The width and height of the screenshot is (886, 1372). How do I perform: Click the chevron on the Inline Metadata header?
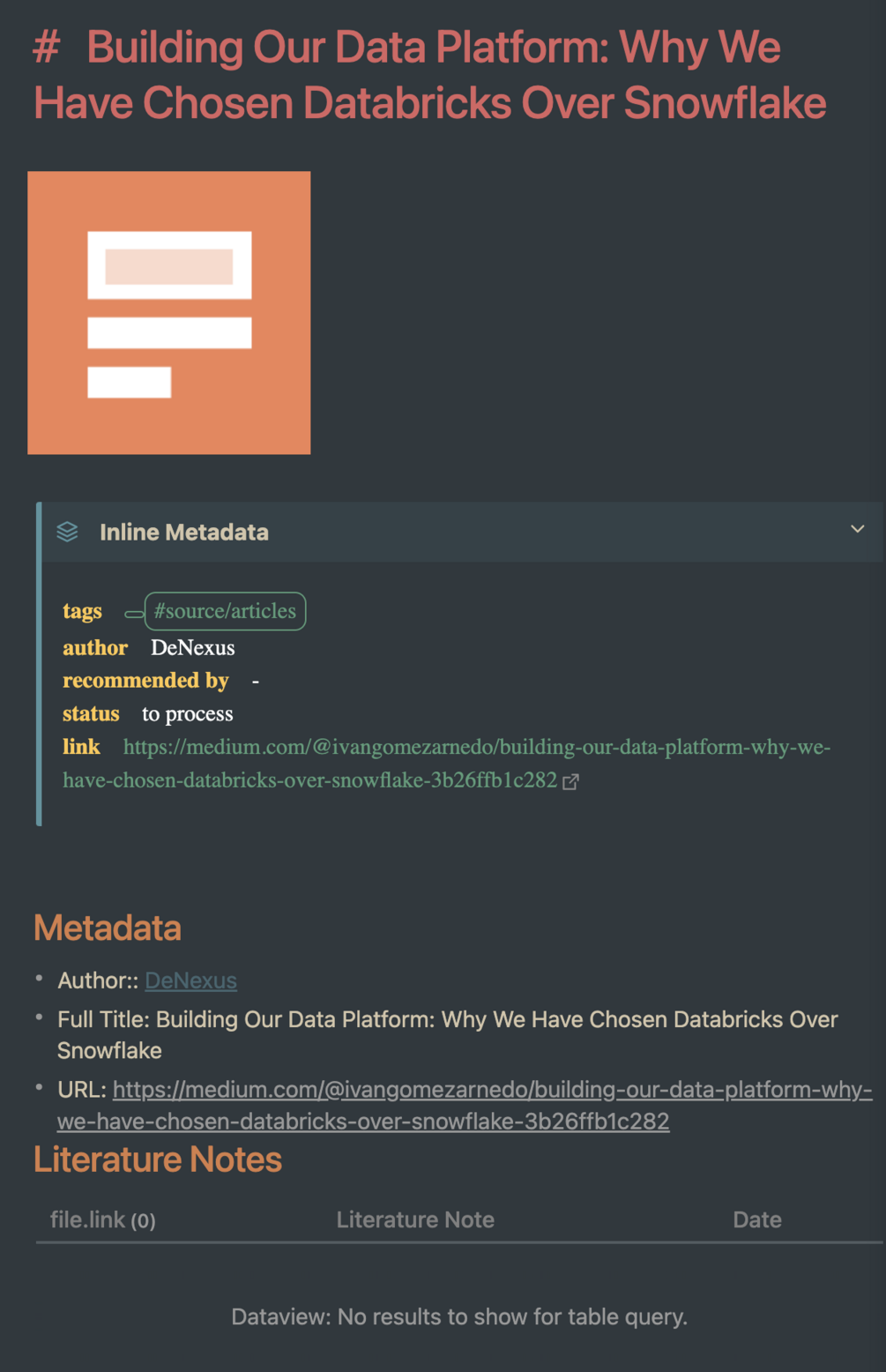click(x=856, y=529)
